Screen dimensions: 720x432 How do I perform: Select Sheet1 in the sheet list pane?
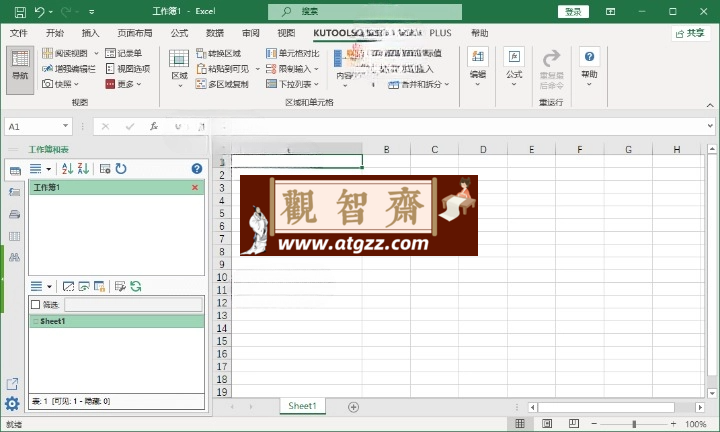pyautogui.click(x=117, y=321)
